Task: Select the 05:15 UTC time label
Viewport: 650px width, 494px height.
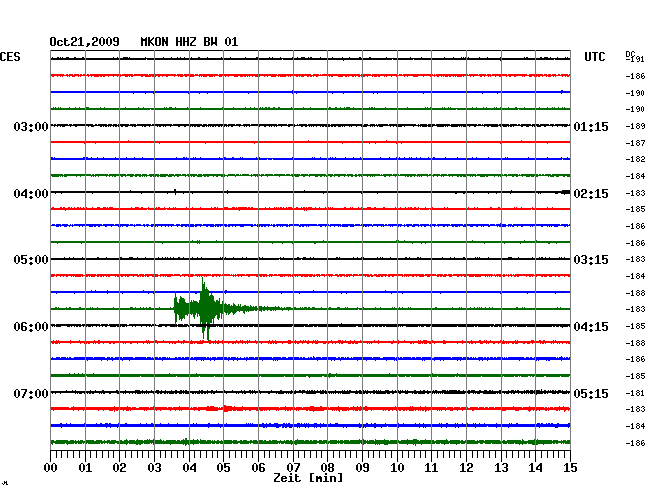Action: coord(591,393)
